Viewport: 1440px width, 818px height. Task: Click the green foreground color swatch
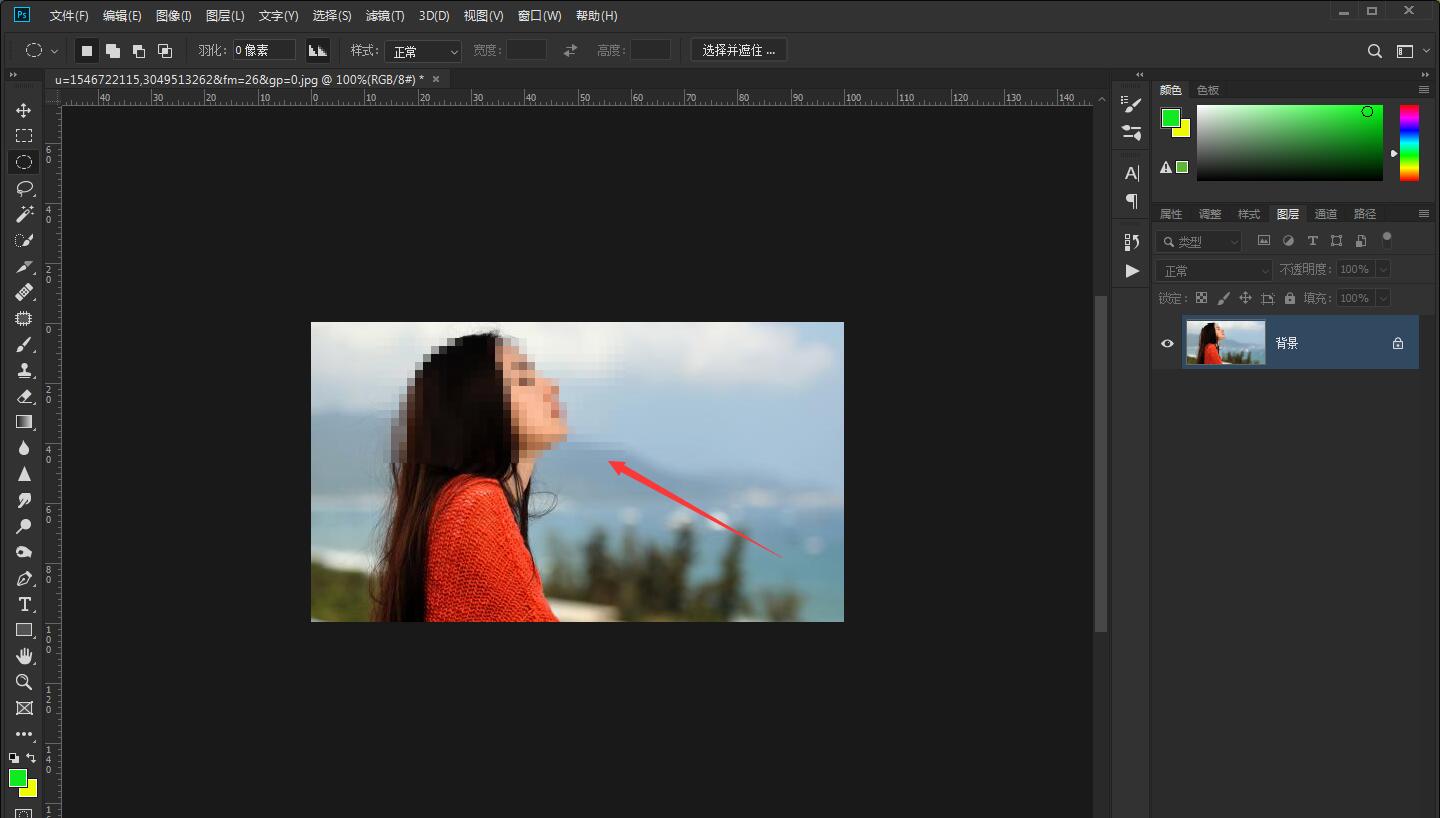tap(1169, 119)
